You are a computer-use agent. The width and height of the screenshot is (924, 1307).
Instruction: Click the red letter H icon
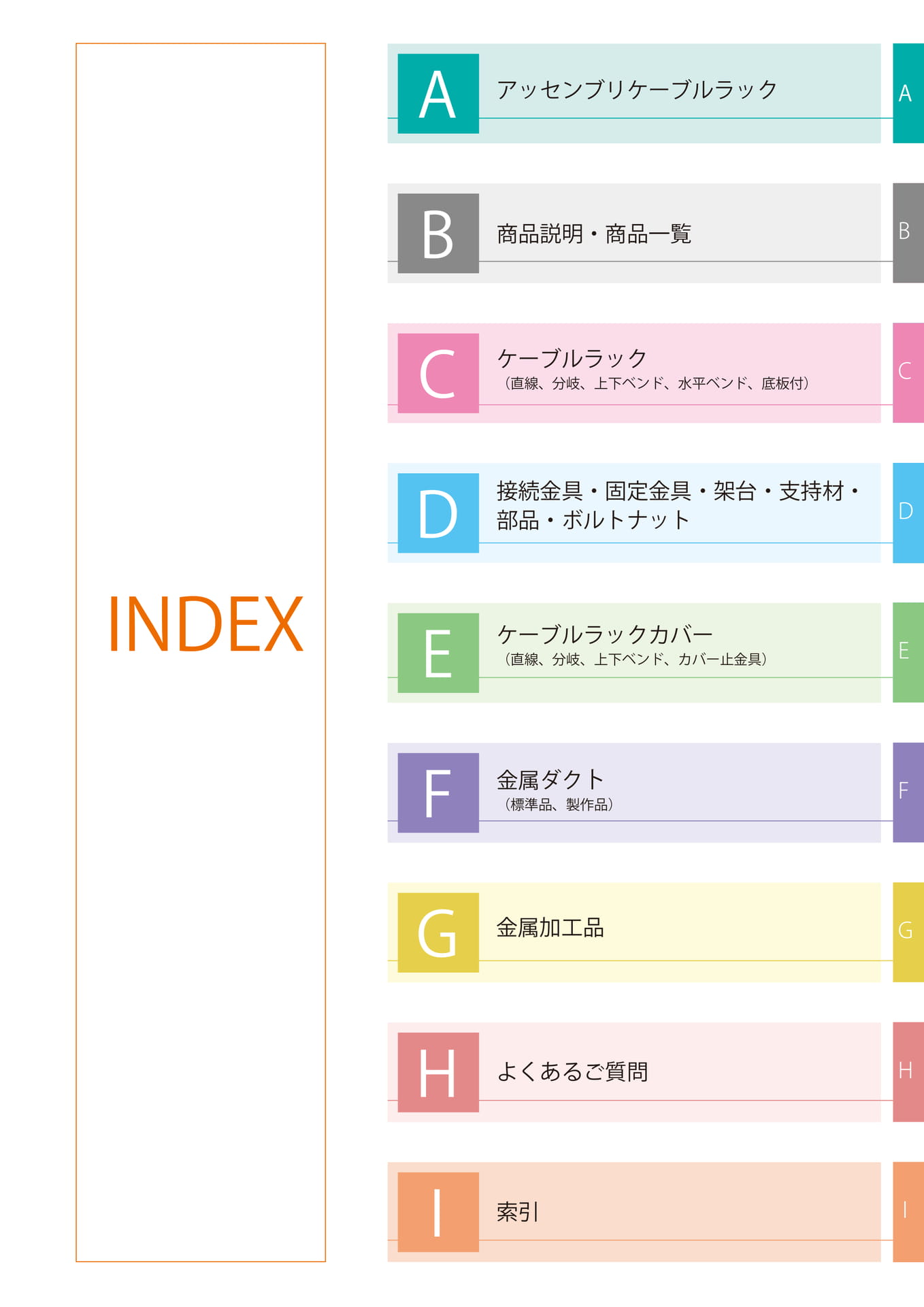(438, 1073)
